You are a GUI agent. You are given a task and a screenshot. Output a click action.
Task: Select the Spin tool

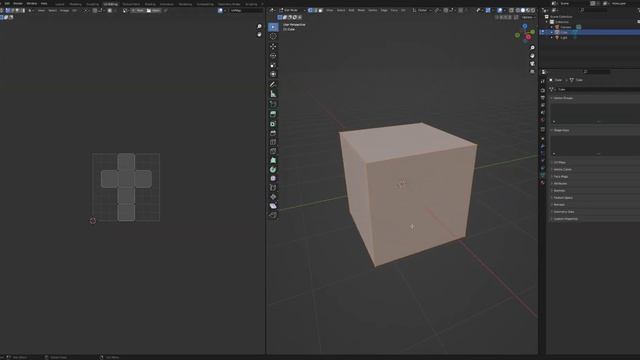(x=273, y=169)
